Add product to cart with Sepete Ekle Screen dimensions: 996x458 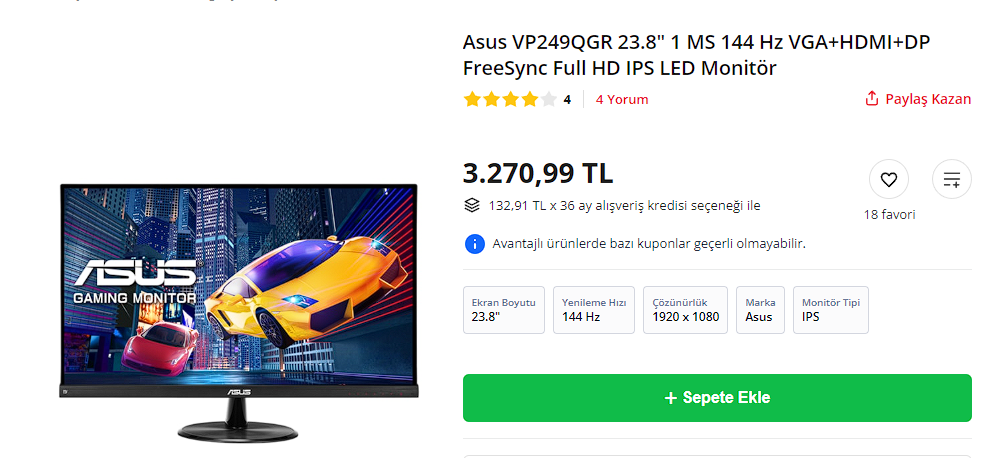tap(717, 398)
